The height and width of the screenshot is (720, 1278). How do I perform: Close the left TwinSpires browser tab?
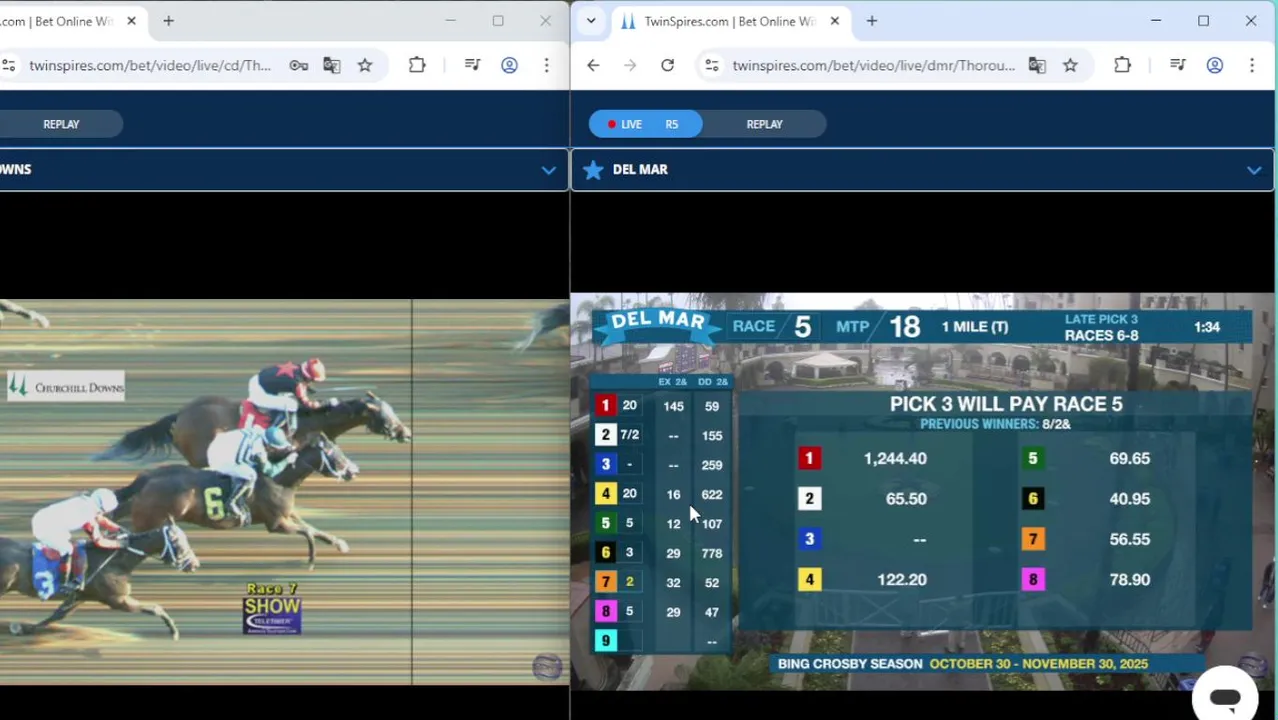coord(131,21)
